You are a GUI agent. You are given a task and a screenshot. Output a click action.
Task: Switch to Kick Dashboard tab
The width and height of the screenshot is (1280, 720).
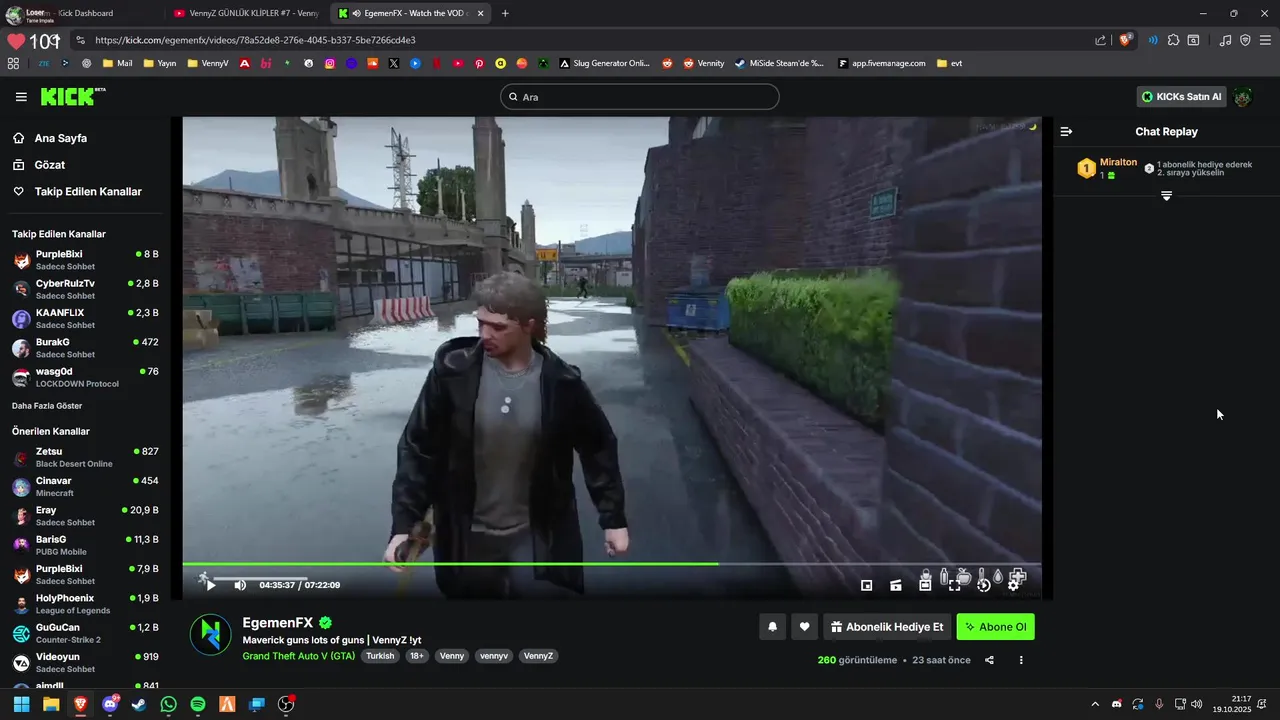(x=85, y=13)
